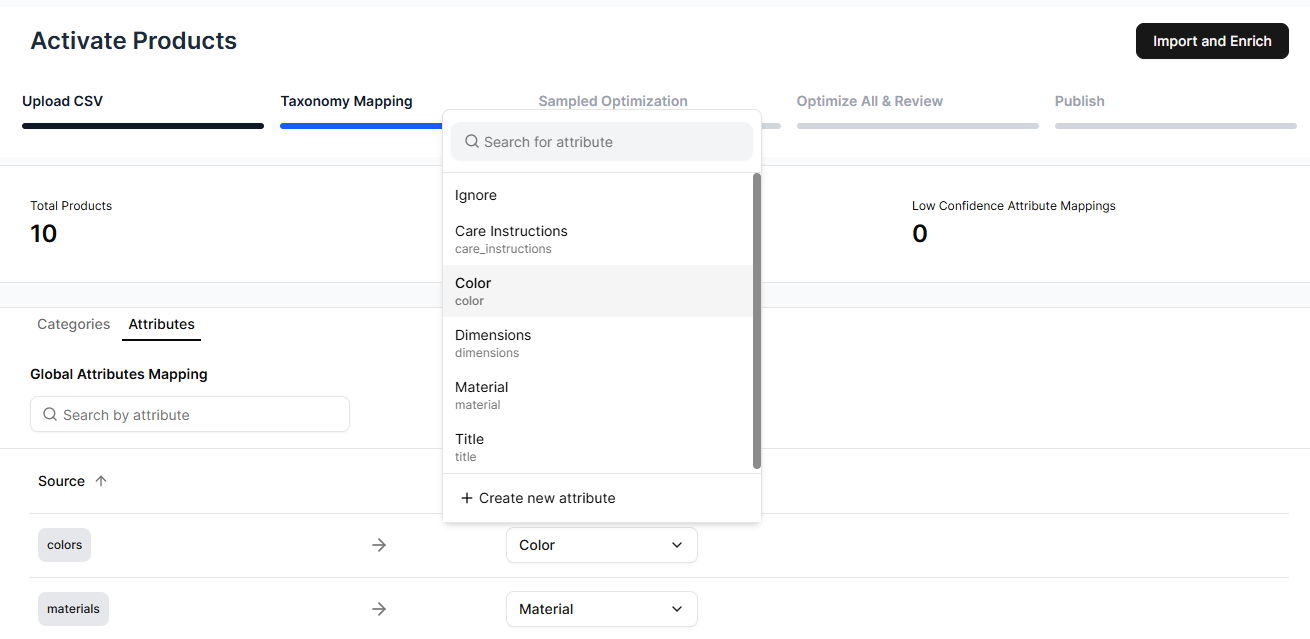1310x639 pixels.
Task: Click the chevron on the Color dropdown
Action: [x=676, y=545]
